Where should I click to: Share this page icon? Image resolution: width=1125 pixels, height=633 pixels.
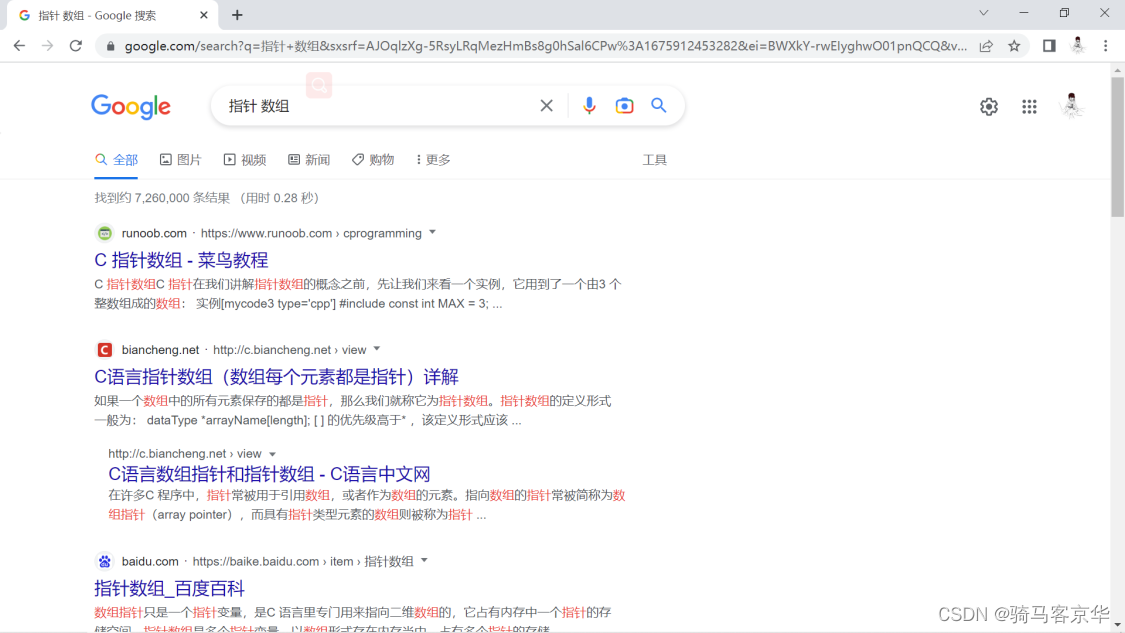(x=986, y=46)
